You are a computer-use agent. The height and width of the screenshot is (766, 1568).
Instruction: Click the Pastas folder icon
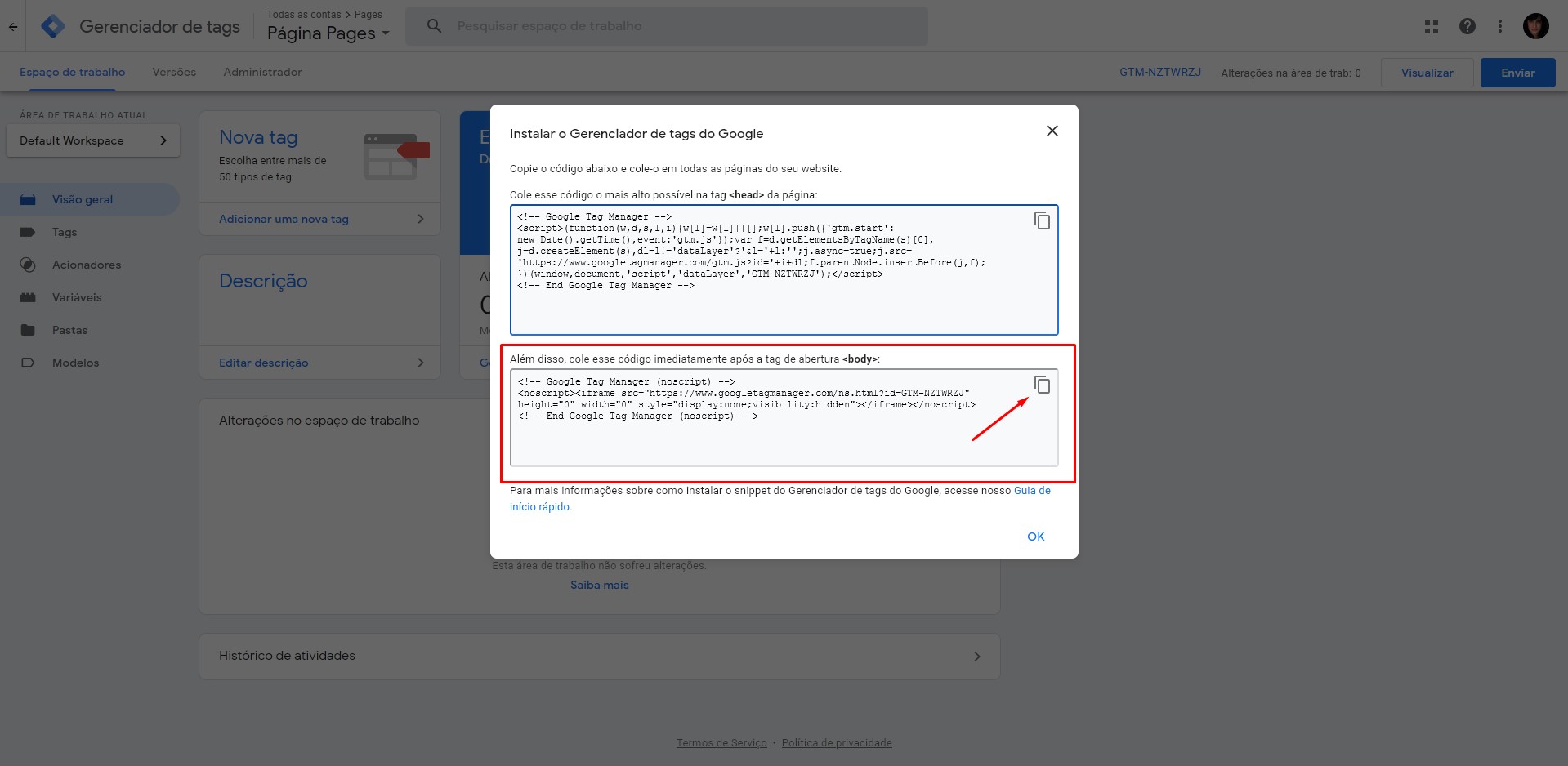coord(28,330)
